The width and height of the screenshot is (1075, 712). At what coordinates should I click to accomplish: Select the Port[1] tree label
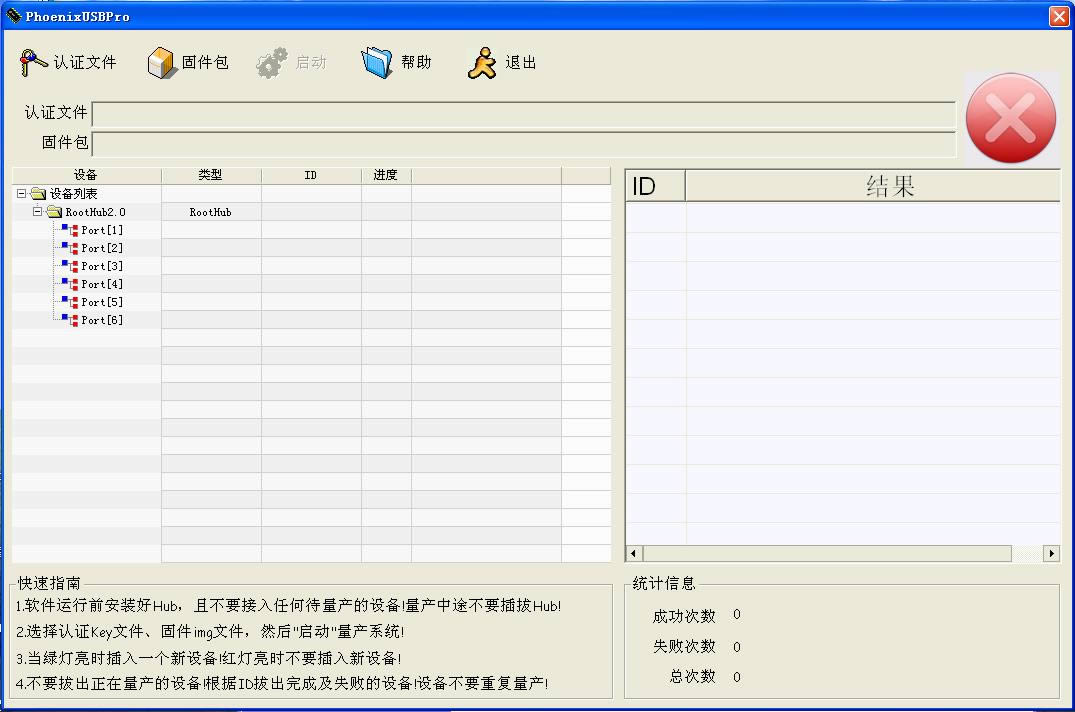coord(102,230)
